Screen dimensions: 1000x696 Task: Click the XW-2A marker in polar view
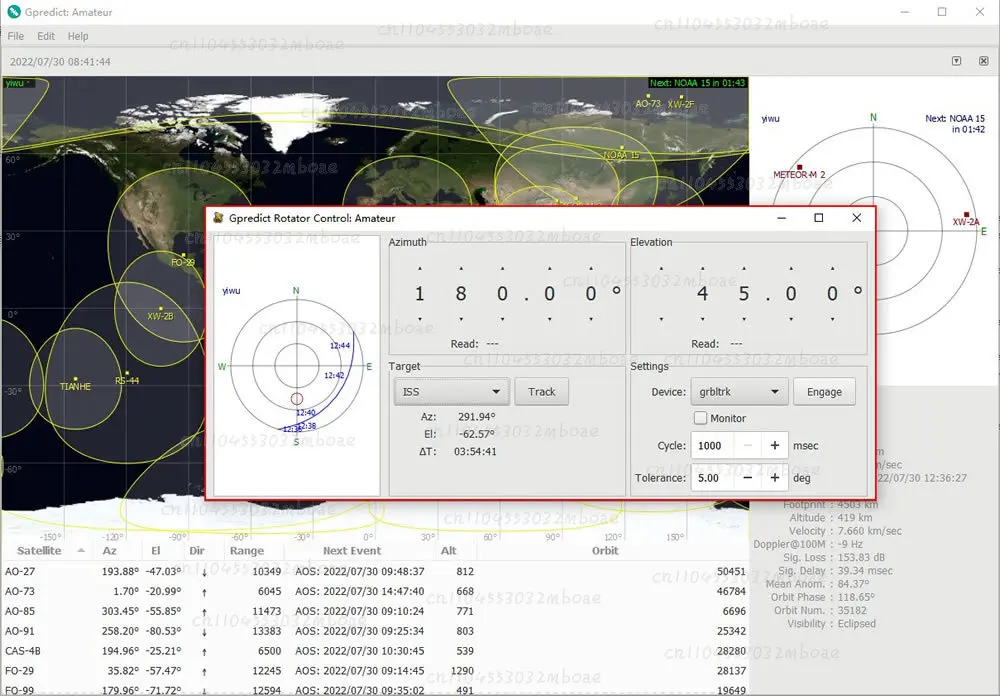(x=967, y=215)
